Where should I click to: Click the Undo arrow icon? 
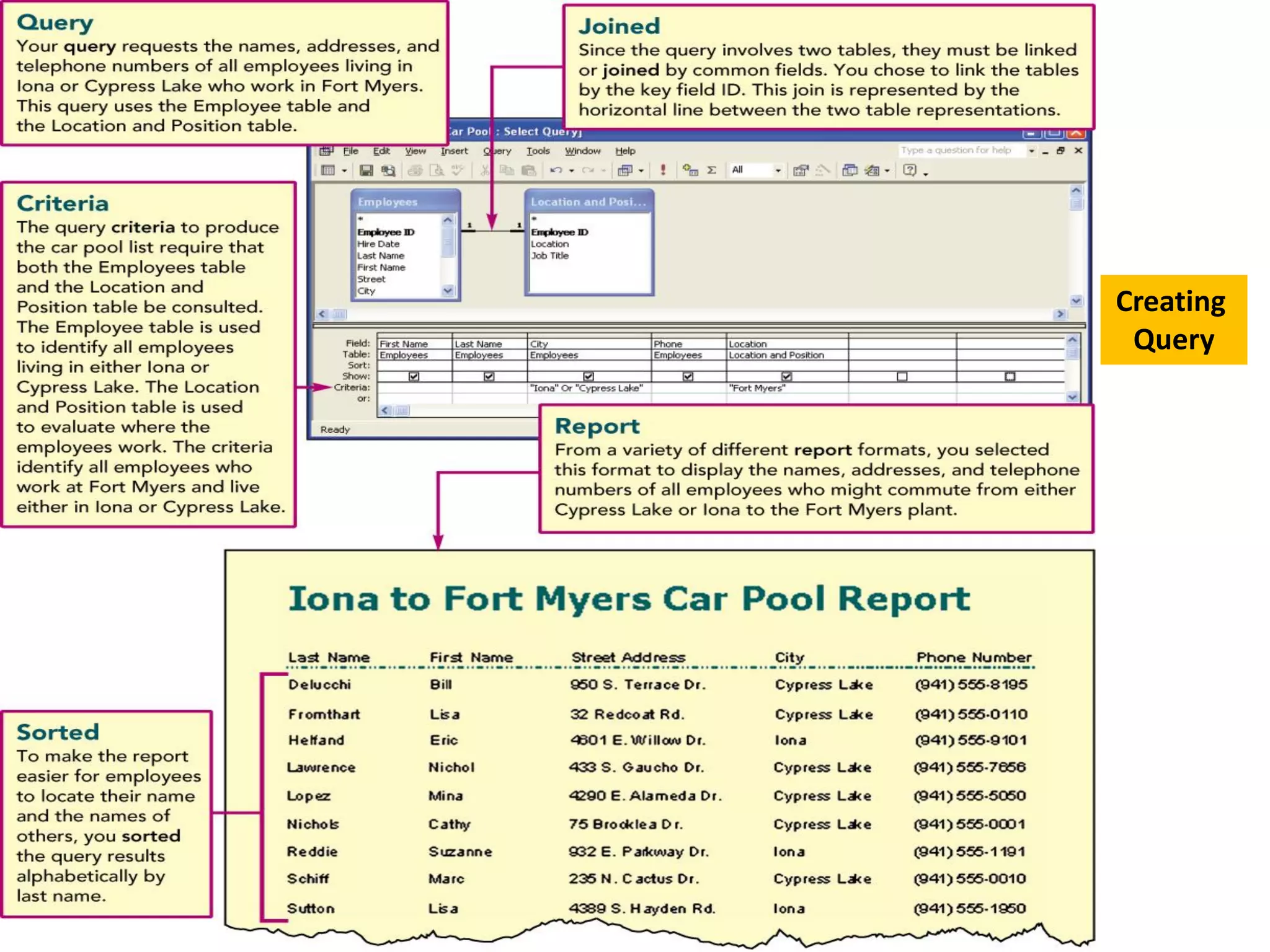[x=556, y=170]
